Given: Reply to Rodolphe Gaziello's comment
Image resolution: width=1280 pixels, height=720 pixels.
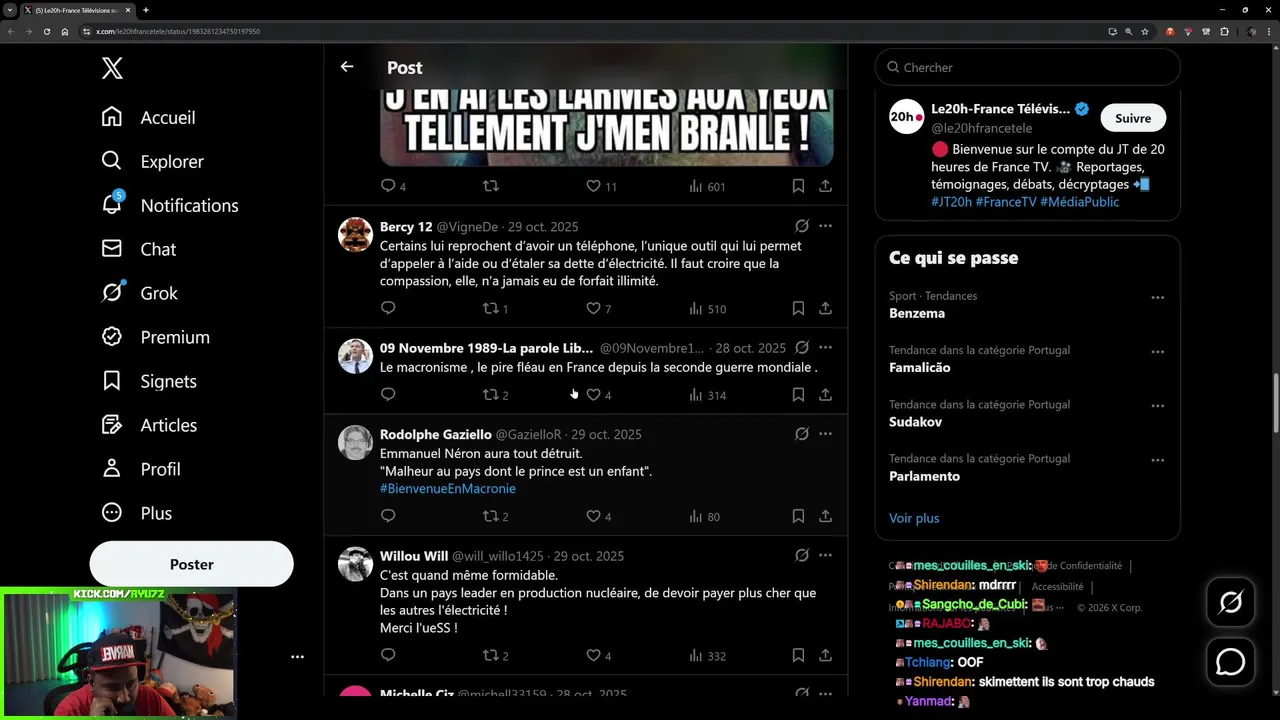Looking at the screenshot, I should (388, 516).
